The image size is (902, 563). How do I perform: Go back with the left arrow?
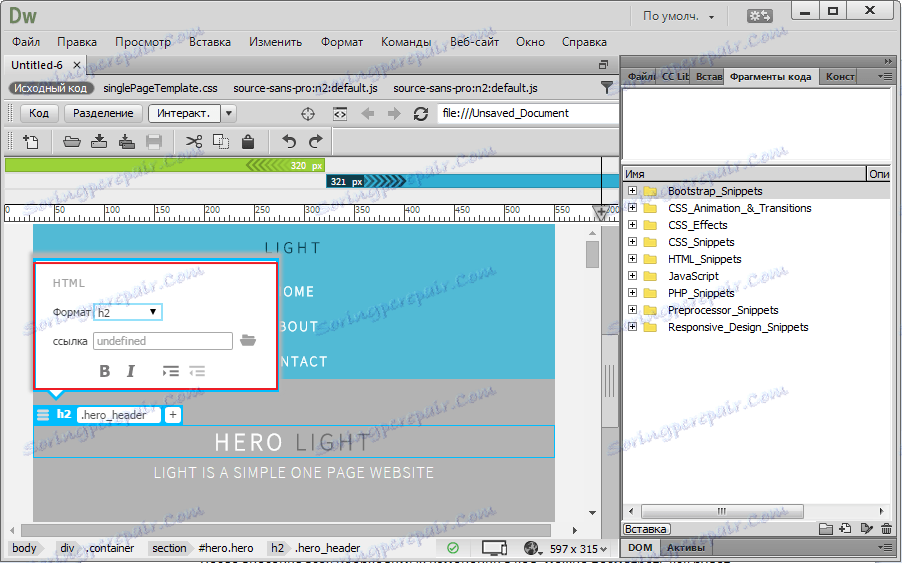[x=368, y=114]
